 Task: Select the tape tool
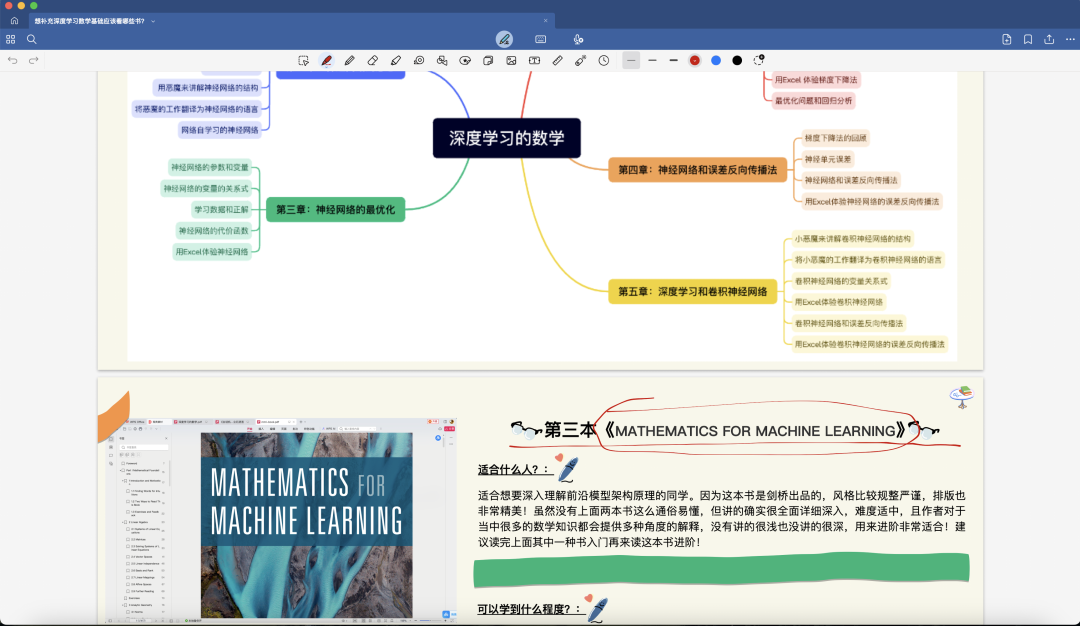419,61
